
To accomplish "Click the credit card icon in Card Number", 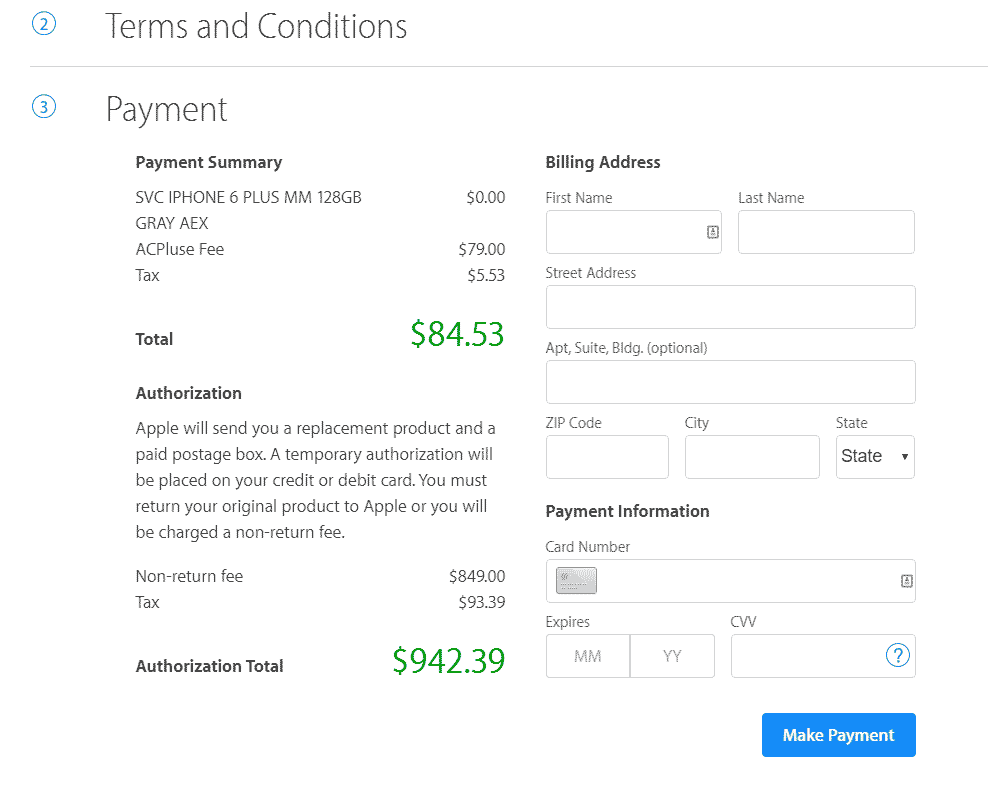I will (x=576, y=581).
